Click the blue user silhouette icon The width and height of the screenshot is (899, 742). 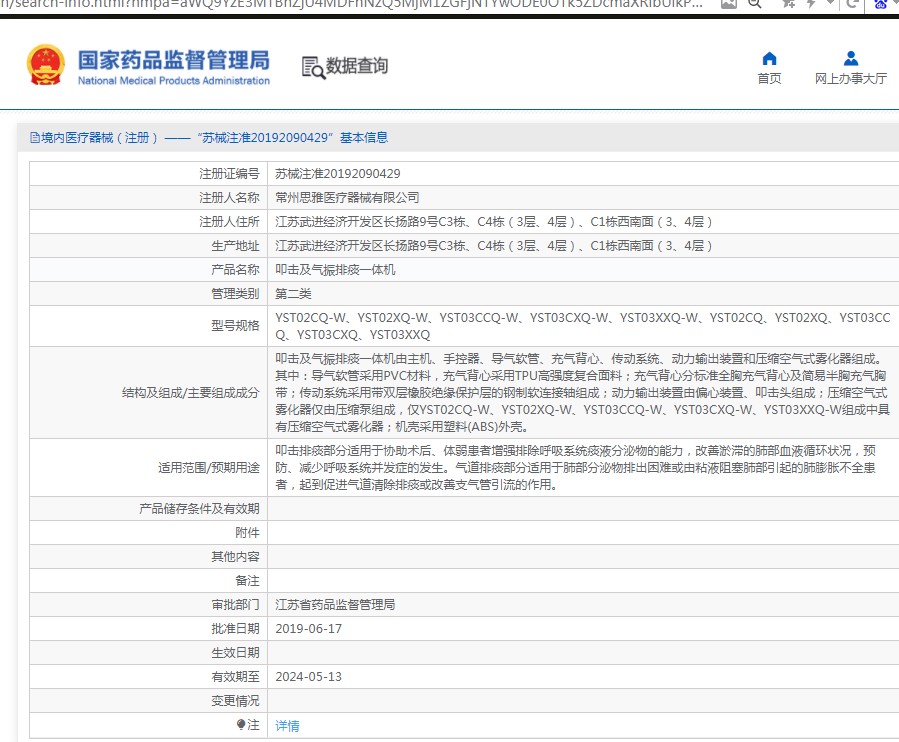point(851,58)
